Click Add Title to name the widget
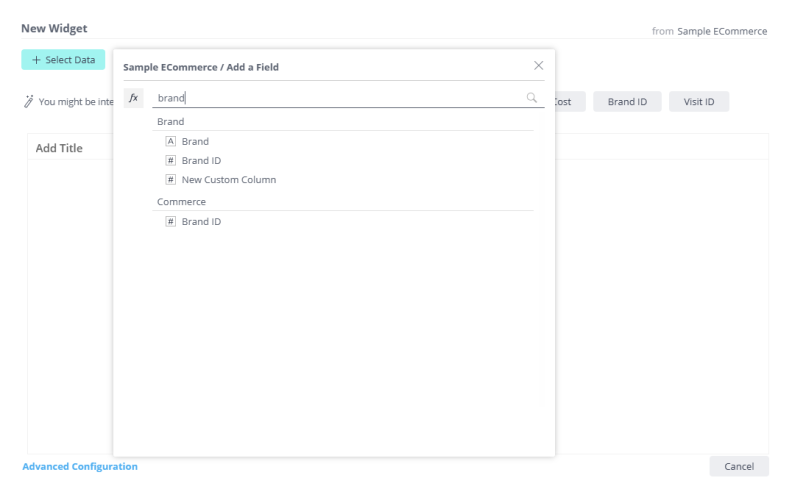This screenshot has height=500, width=792. (59, 148)
